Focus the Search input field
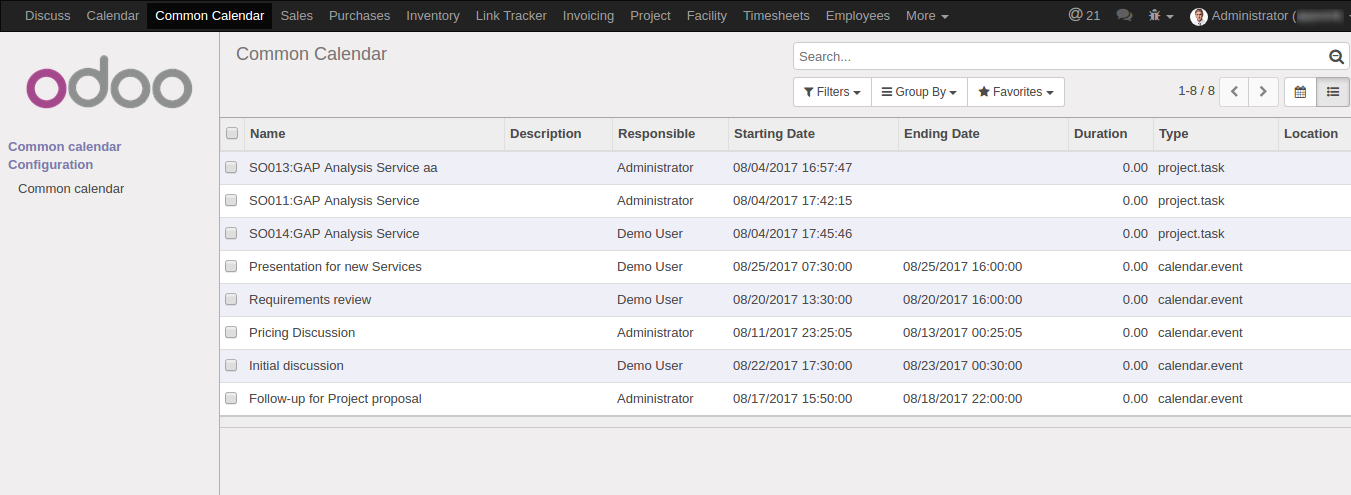This screenshot has width=1351, height=495. [x=1060, y=57]
